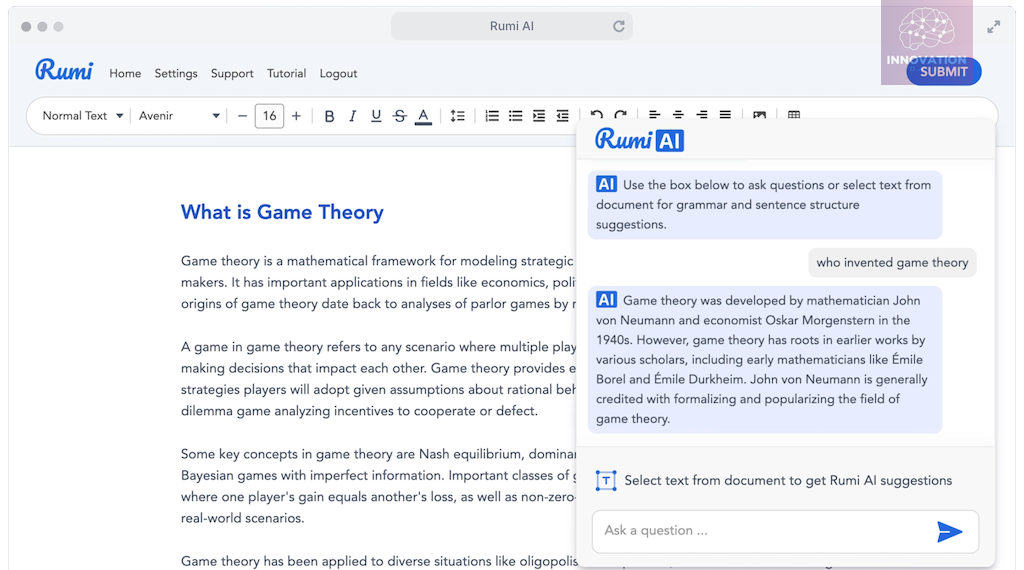The width and height of the screenshot is (1024, 570).
Task: Insert an image
Action: point(759,114)
